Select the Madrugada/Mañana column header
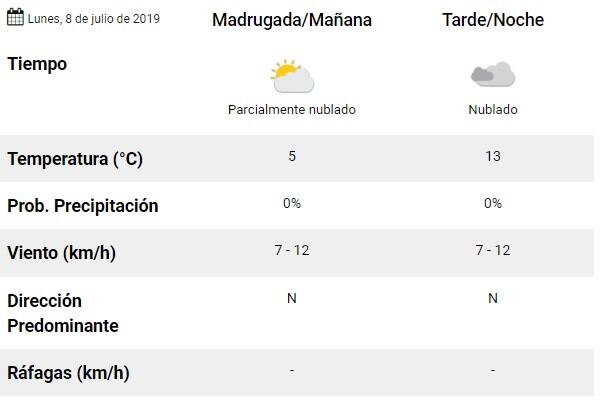Image resolution: width=604 pixels, height=406 pixels. 292,20
